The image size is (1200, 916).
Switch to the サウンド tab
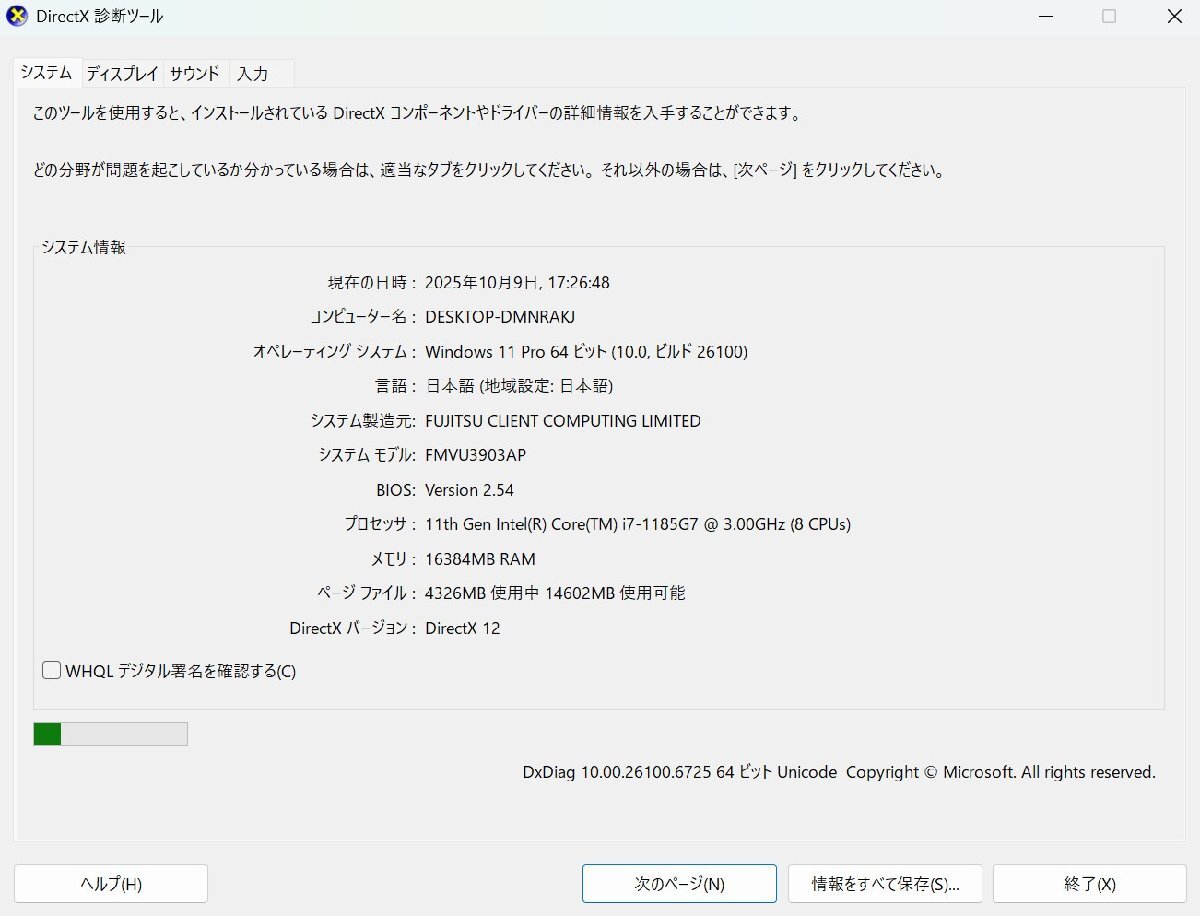click(x=194, y=73)
